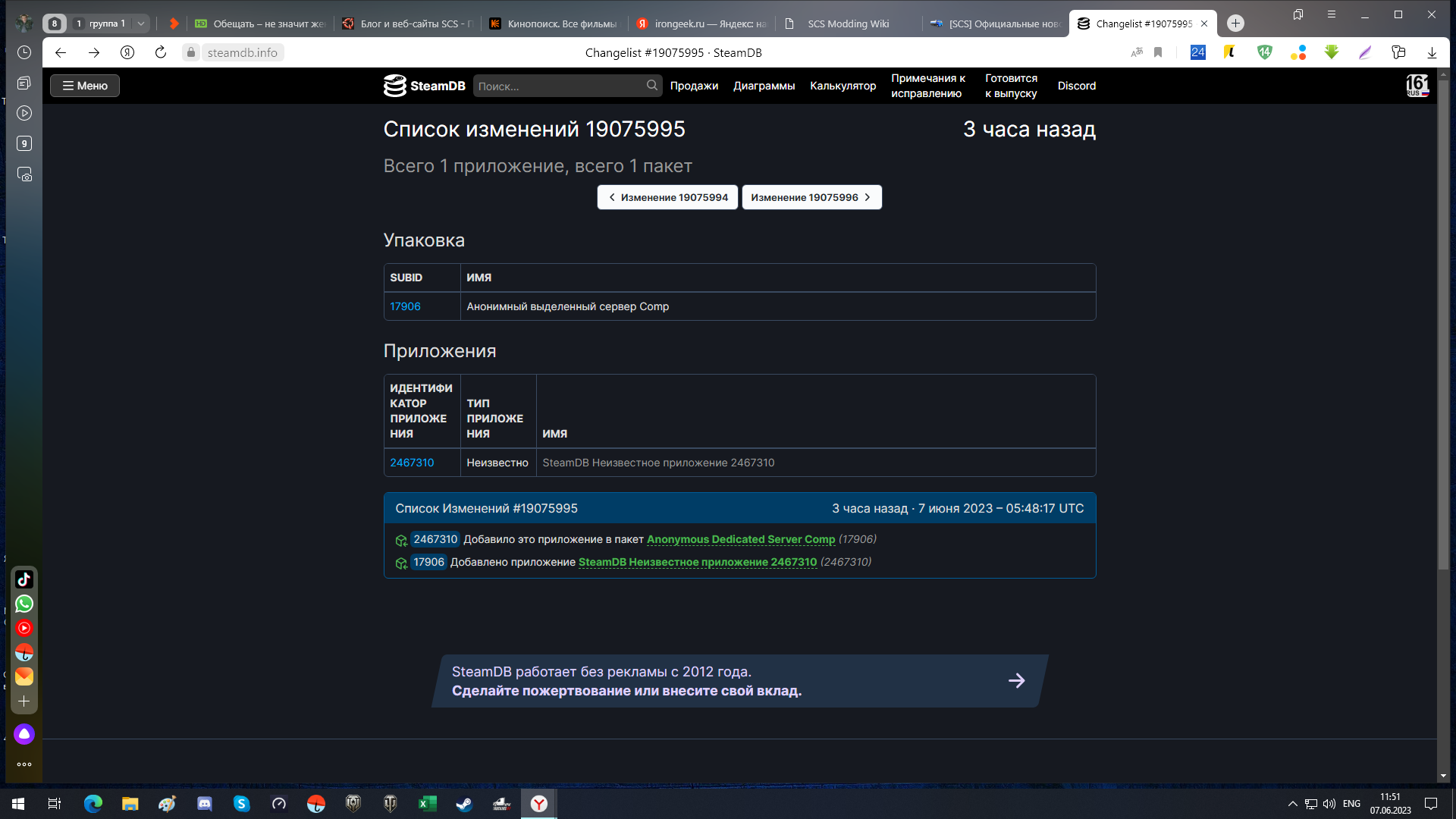Go back to the previous page
The image size is (1456, 819).
(x=61, y=52)
